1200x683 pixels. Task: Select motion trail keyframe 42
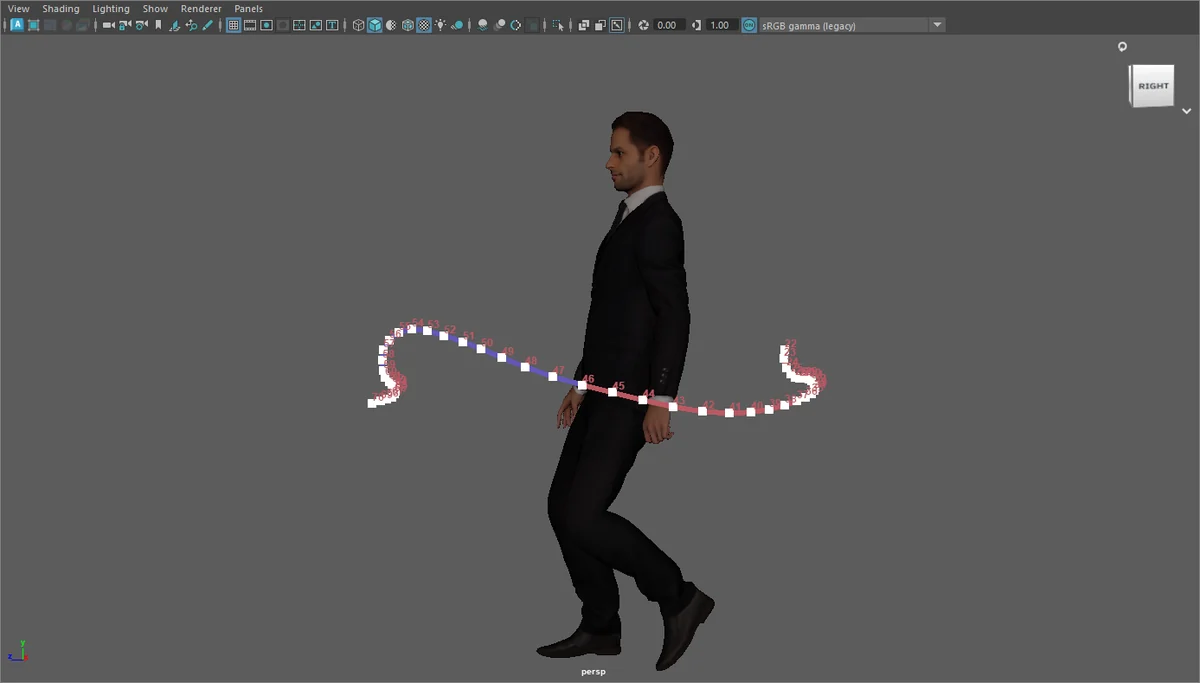(x=702, y=410)
